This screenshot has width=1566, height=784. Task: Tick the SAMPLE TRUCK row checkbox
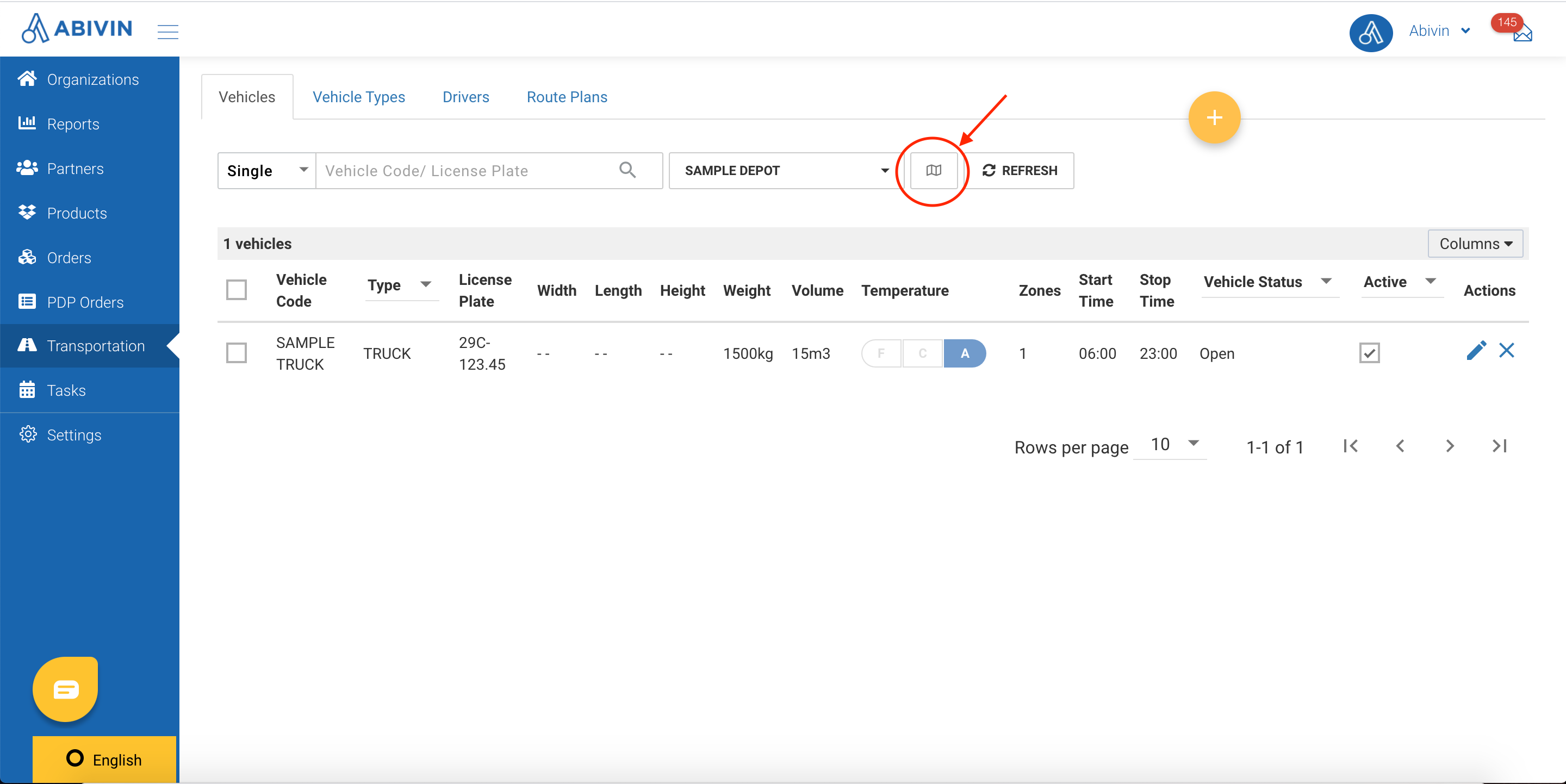pos(237,353)
